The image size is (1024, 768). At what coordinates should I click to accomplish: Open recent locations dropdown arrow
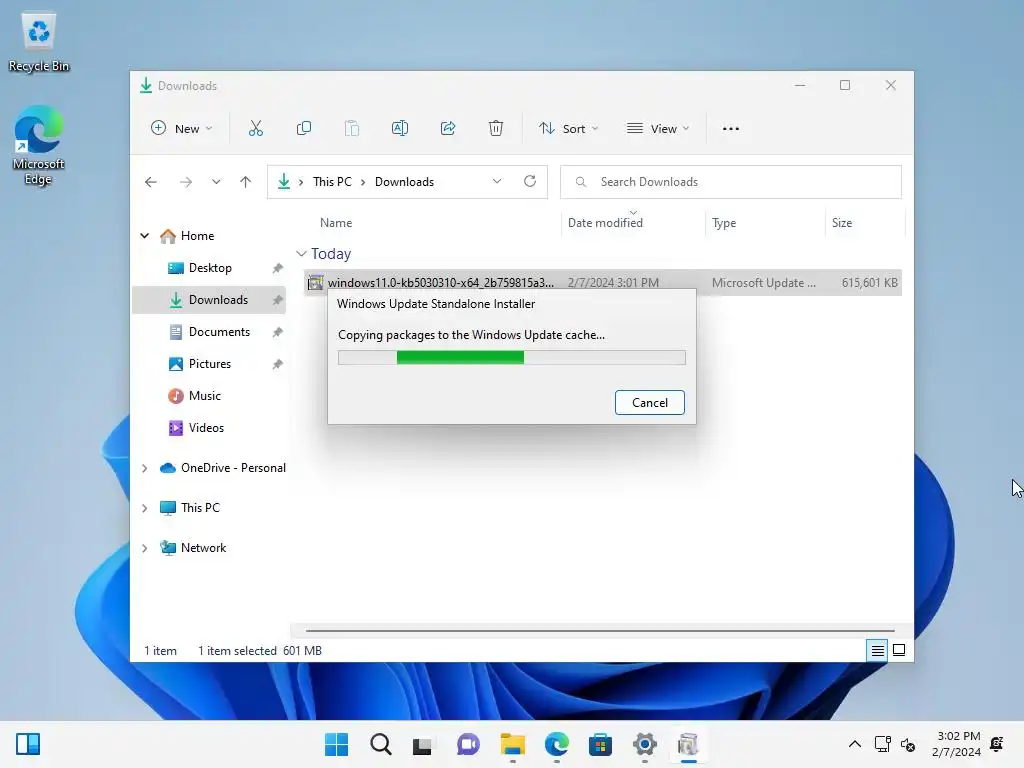216,182
